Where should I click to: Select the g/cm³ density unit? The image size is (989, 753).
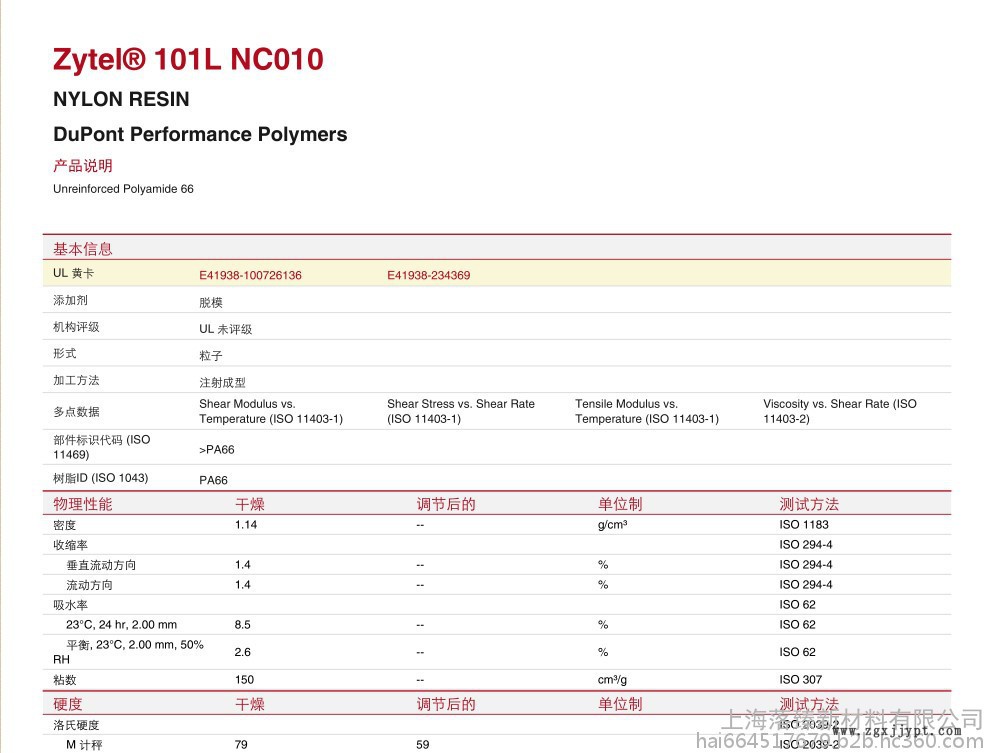(612, 525)
